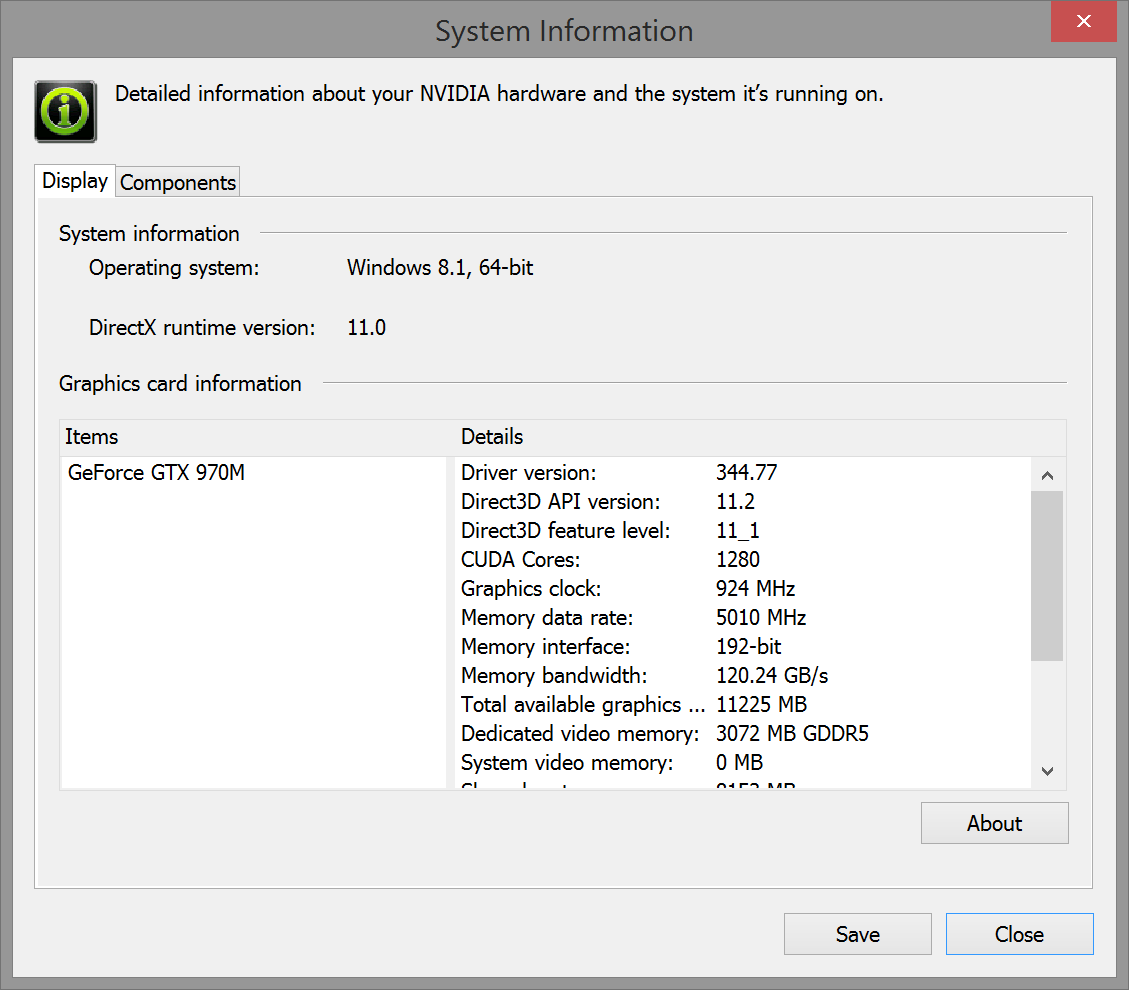This screenshot has height=990, width=1129.
Task: Click the Graphics clock value 924 MHz
Action: pyautogui.click(x=755, y=588)
